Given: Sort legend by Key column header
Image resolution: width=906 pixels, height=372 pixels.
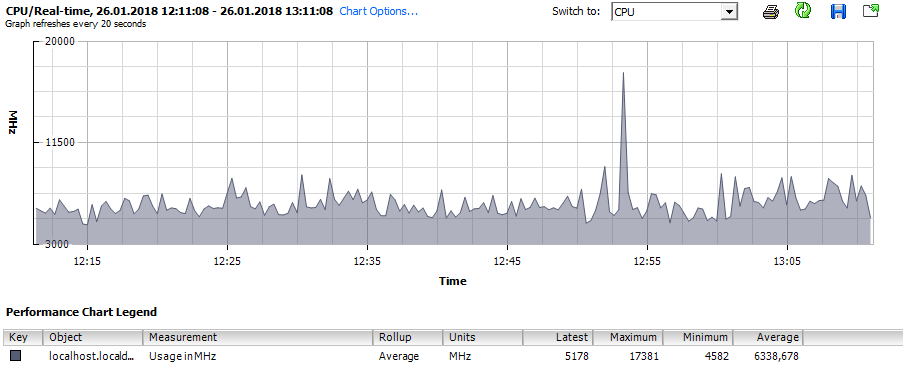Looking at the screenshot, I should 23,337.
